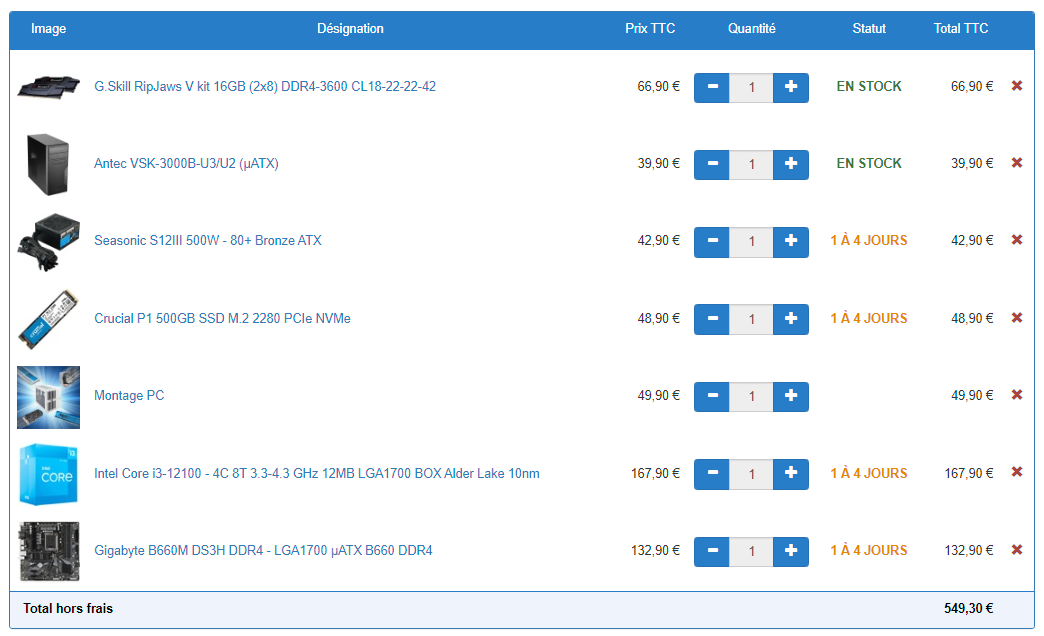
Task: Click Intel Core blue box thumbnail
Action: pos(48,474)
